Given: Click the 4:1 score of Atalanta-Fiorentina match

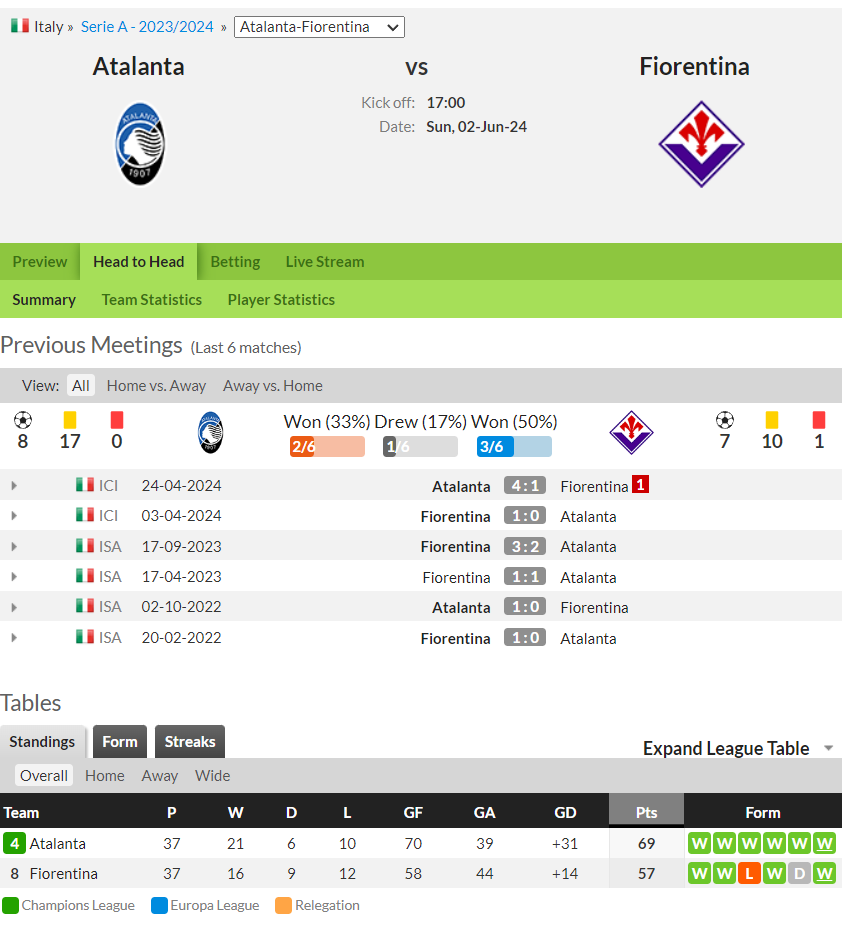Looking at the screenshot, I should [x=525, y=486].
